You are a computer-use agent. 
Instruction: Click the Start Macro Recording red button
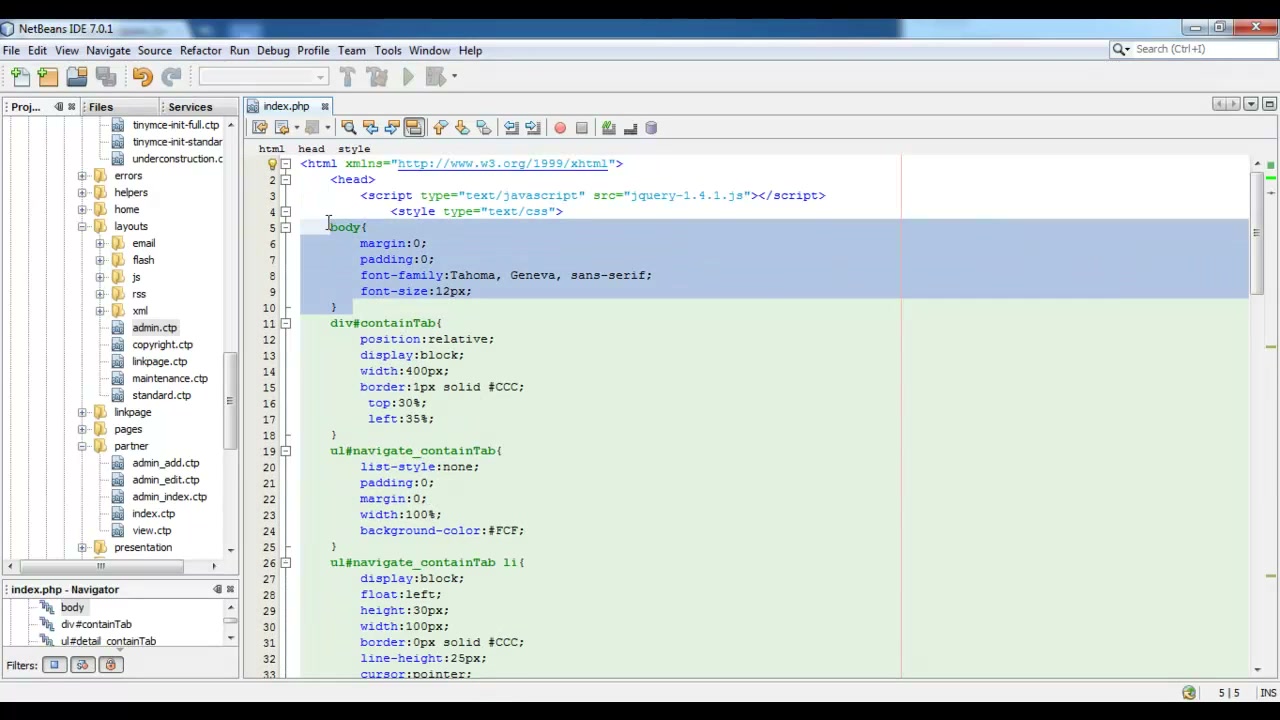pyautogui.click(x=560, y=128)
